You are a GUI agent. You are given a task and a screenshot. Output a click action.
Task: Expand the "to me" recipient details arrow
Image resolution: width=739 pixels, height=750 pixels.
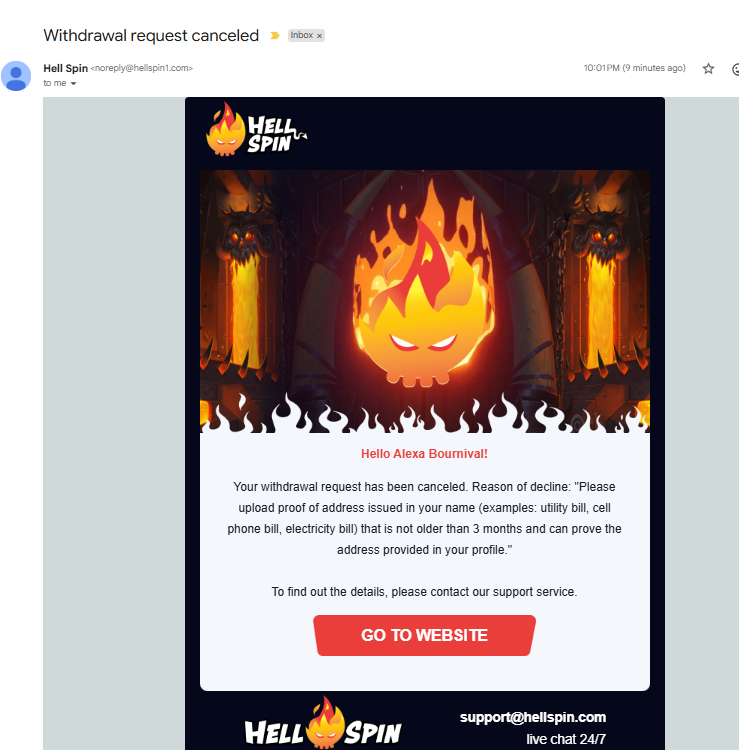coord(73,84)
